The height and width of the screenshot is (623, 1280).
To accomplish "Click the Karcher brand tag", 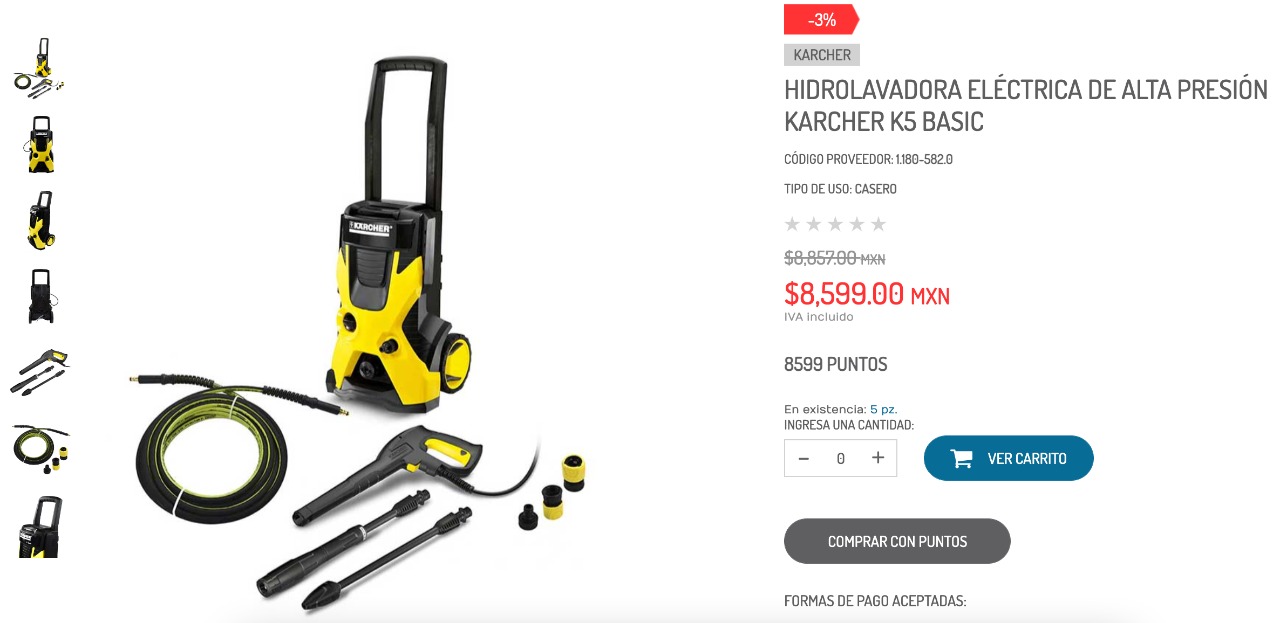I will coord(822,55).
